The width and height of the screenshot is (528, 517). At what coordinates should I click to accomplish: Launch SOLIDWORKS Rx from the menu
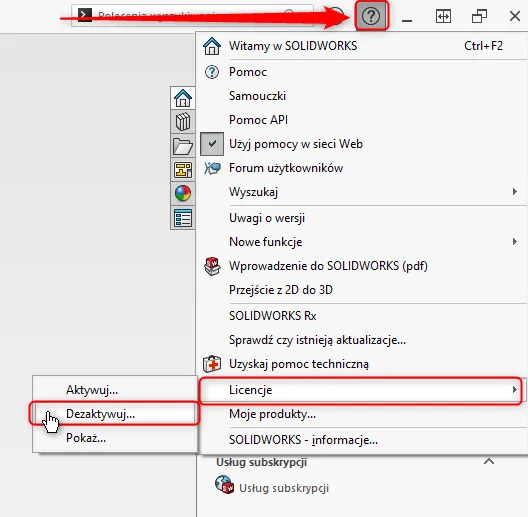coord(362,316)
